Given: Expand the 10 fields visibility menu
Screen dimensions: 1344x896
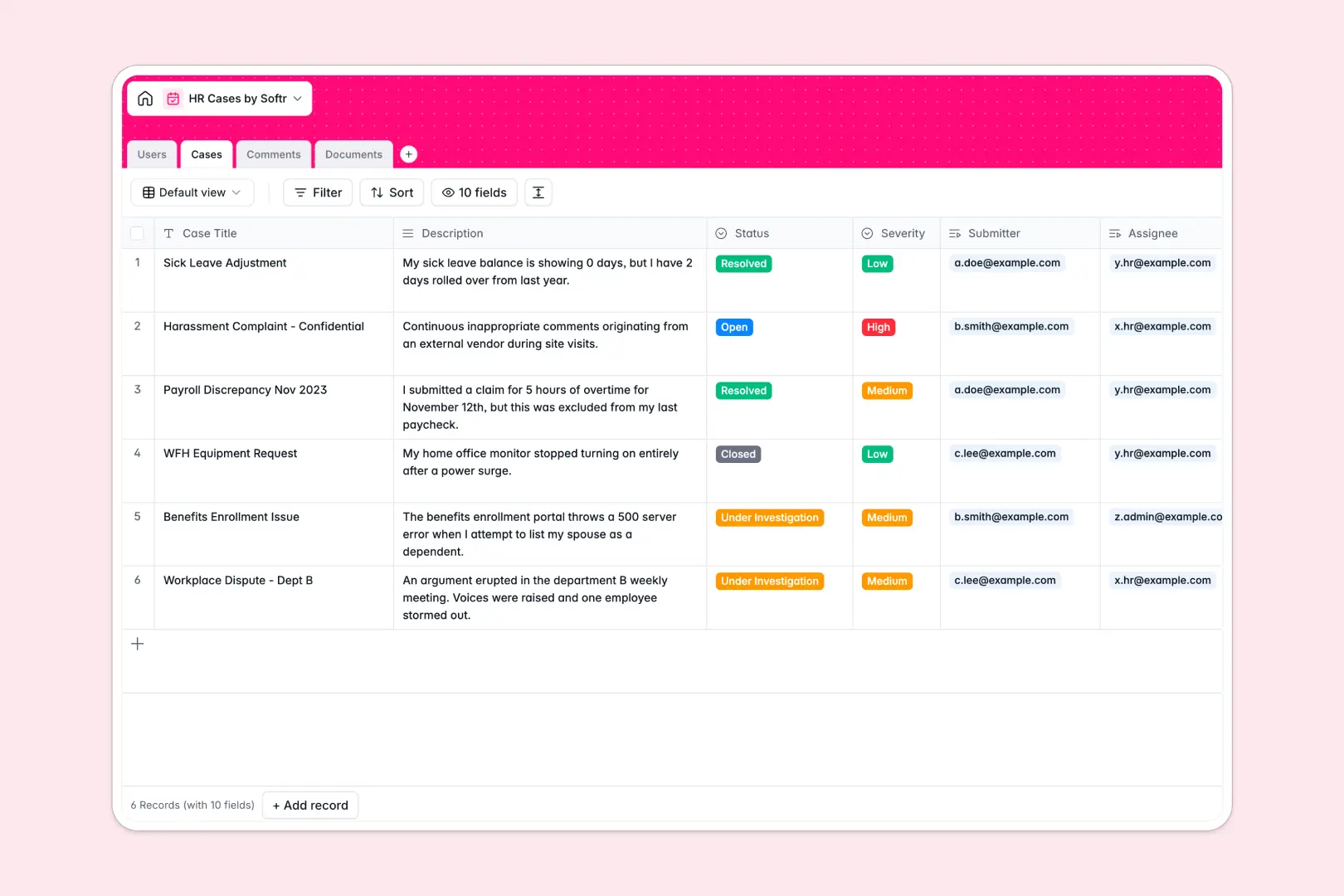Looking at the screenshot, I should point(474,192).
